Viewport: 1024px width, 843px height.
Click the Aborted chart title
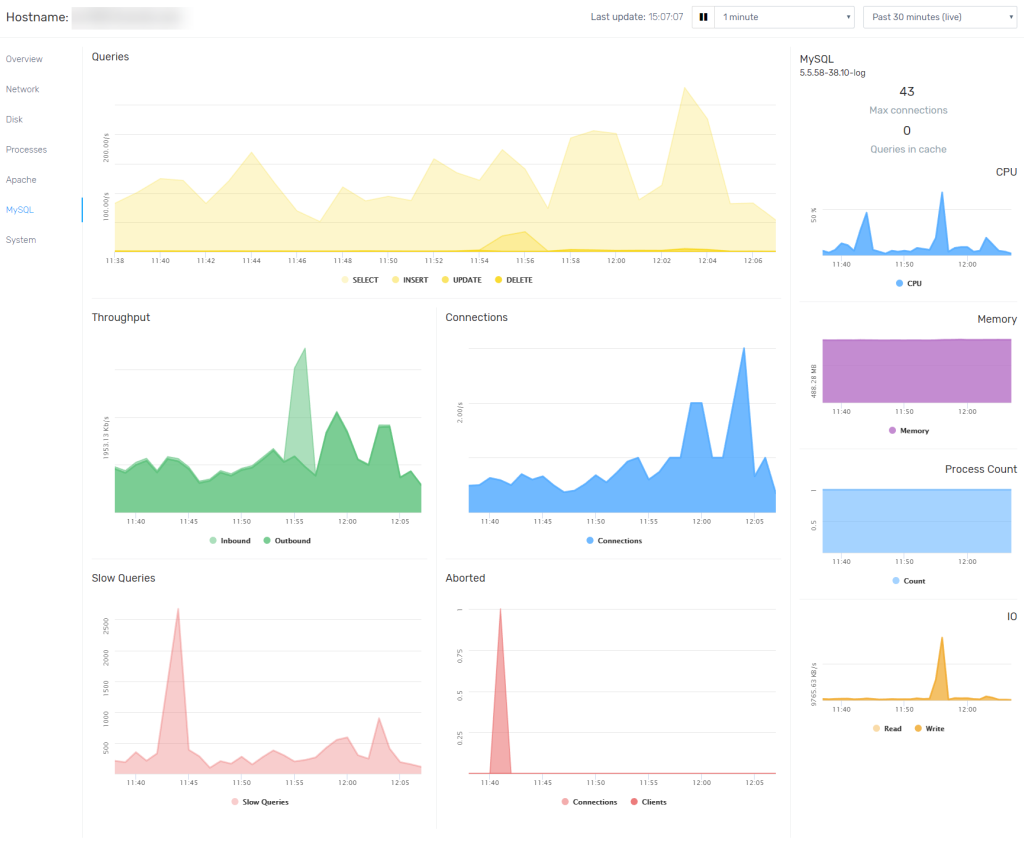pos(466,578)
